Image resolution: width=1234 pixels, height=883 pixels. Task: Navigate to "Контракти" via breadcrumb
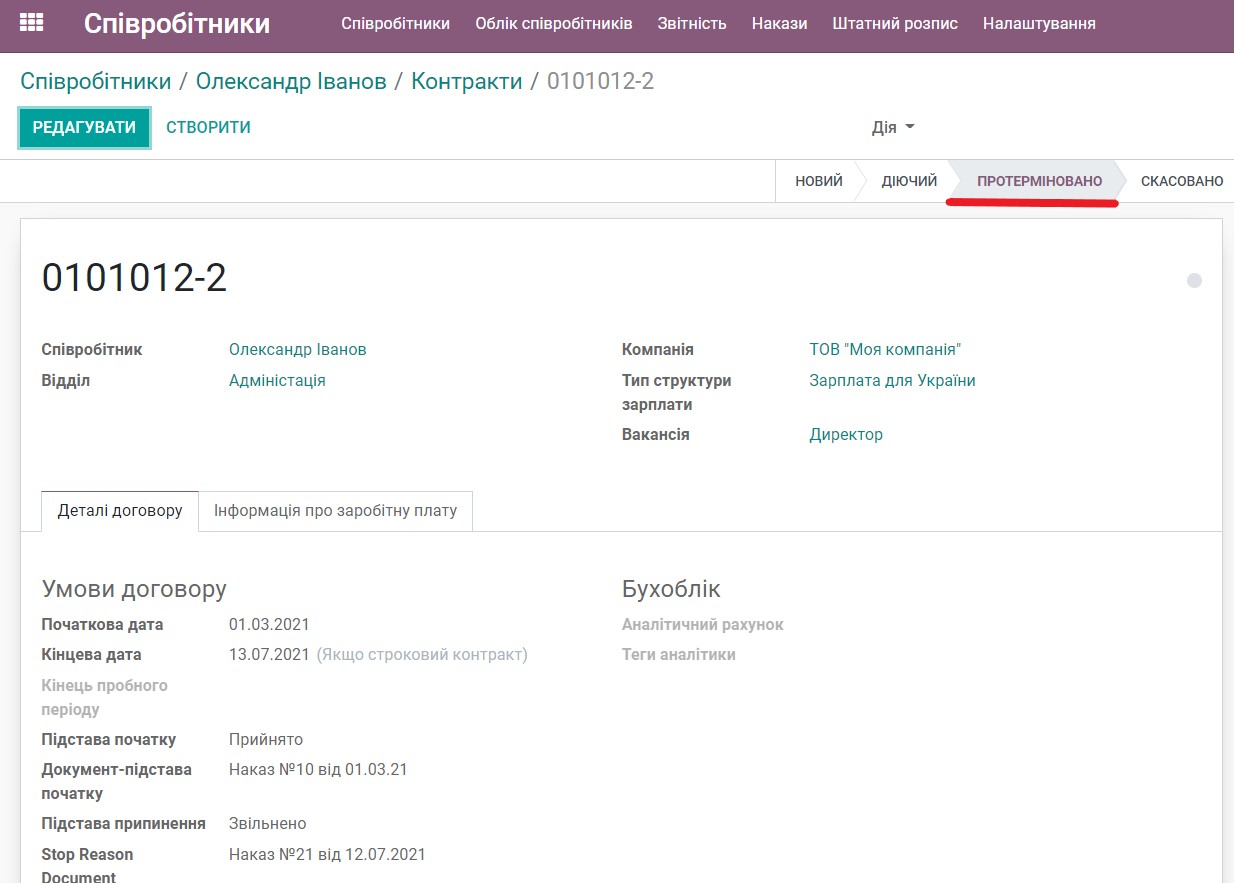click(467, 80)
